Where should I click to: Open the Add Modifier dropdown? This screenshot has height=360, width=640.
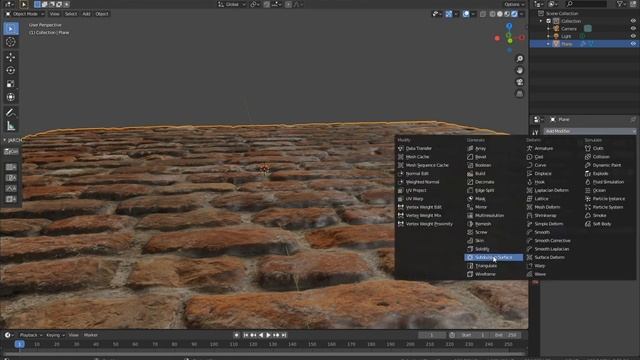589,131
